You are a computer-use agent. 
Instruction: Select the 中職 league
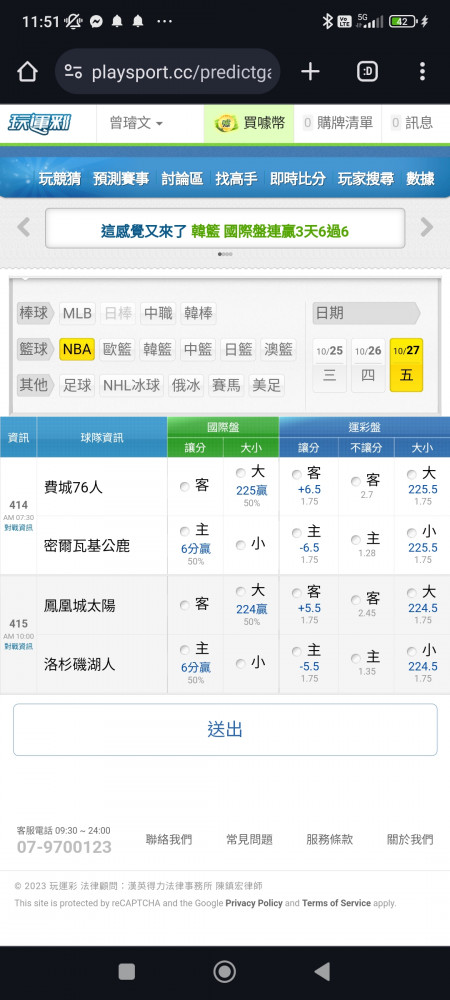[x=158, y=313]
